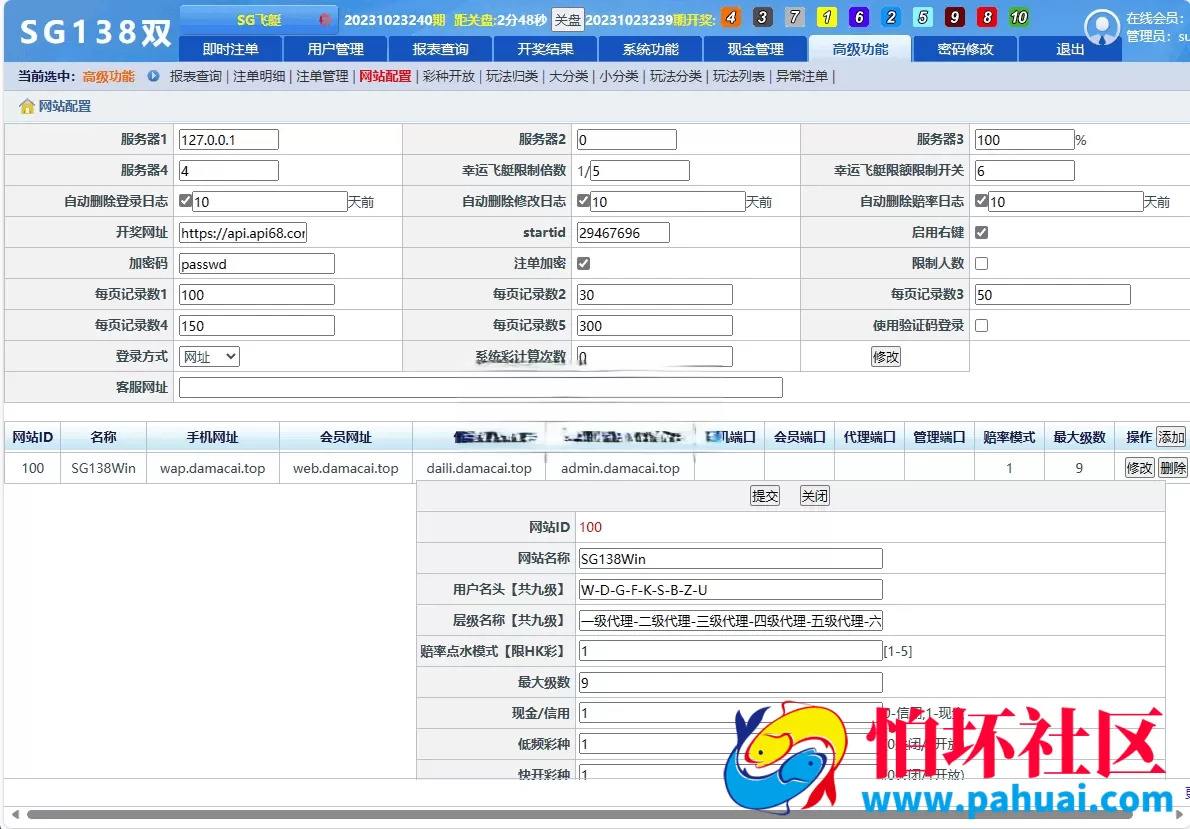Click admin.damacai.top table cell
Image resolution: width=1190 pixels, height=829 pixels.
click(620, 468)
